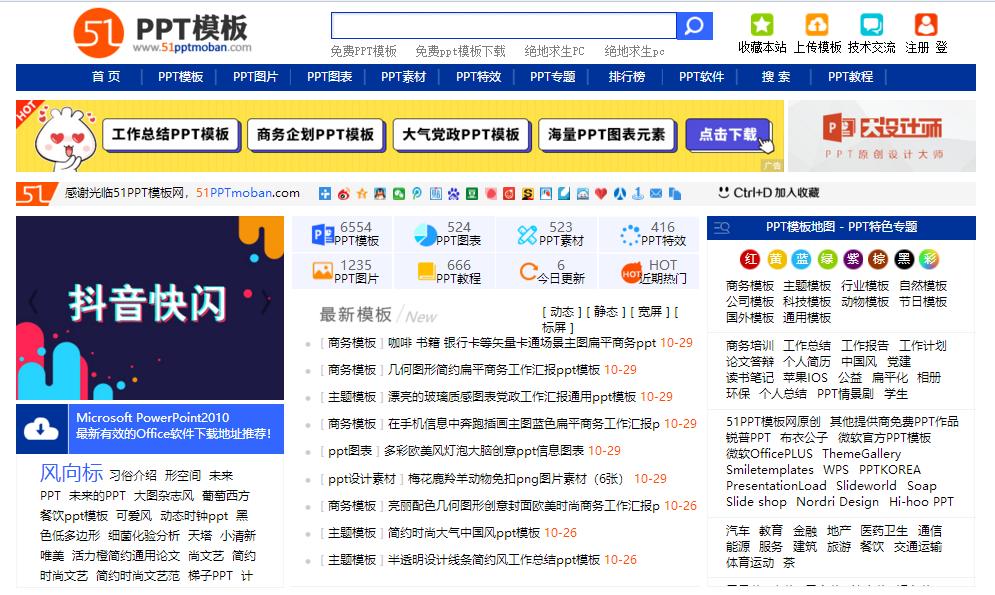Viewport: 995px width, 595px height.
Task: Click the PPT图片 picture icon
Action: (x=322, y=268)
